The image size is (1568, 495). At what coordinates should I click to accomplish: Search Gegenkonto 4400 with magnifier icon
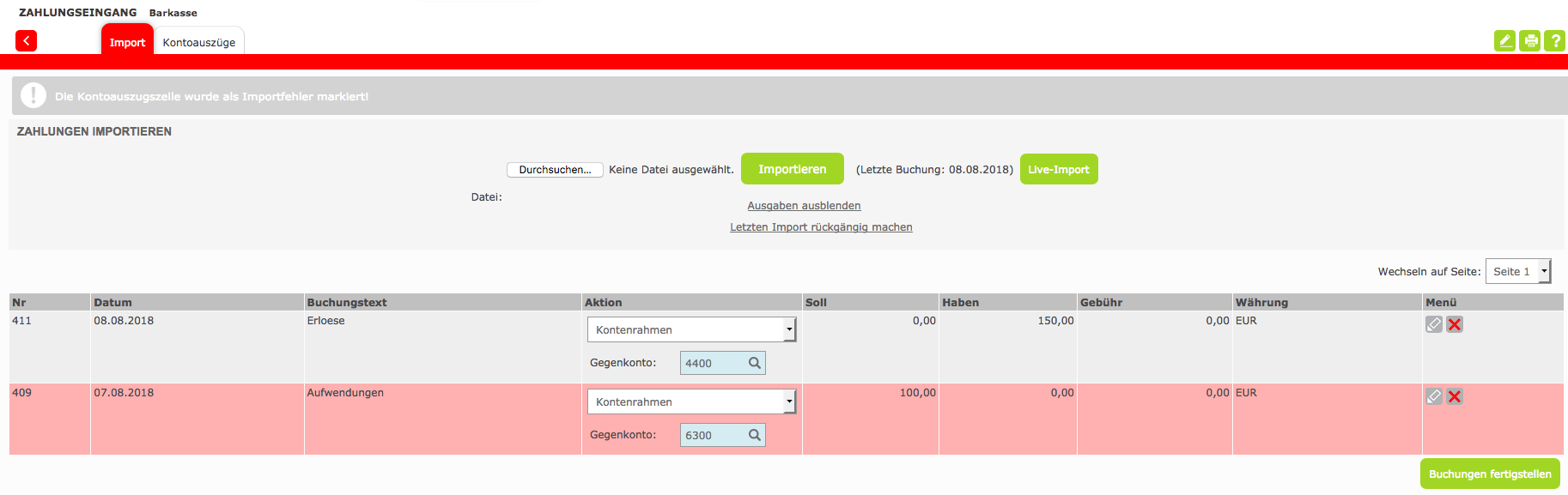click(x=754, y=363)
